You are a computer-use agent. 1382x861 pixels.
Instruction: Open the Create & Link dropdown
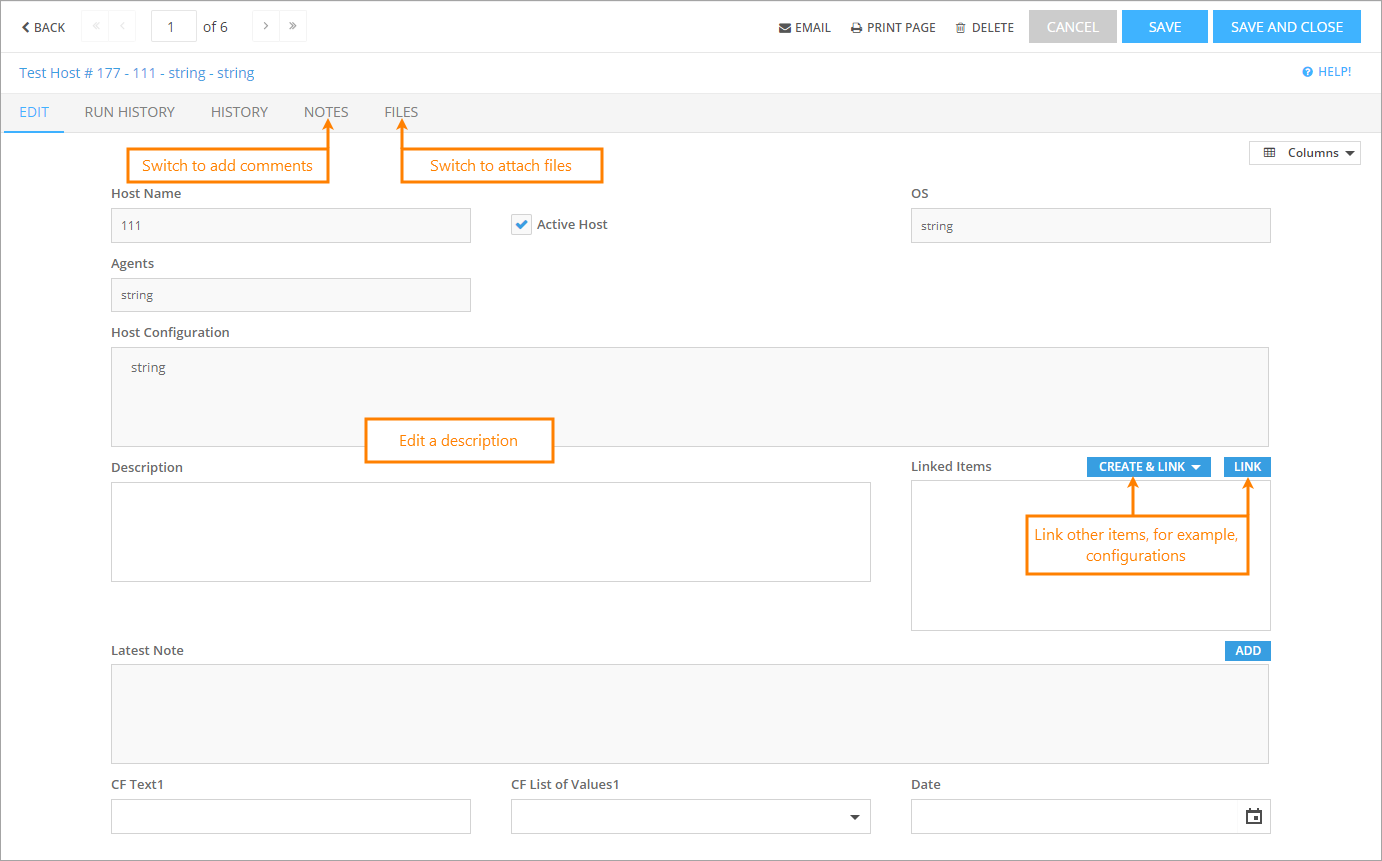[x=1148, y=467]
